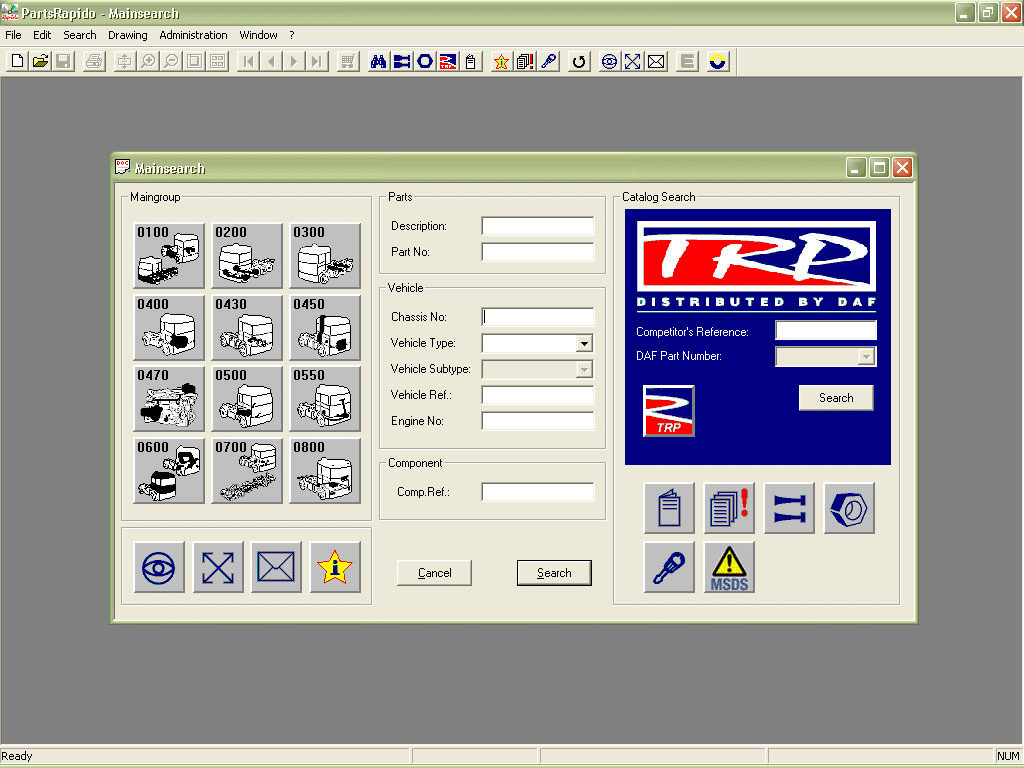This screenshot has height=768, width=1024.
Task: Click large documents with exclamation button
Action: click(x=729, y=508)
